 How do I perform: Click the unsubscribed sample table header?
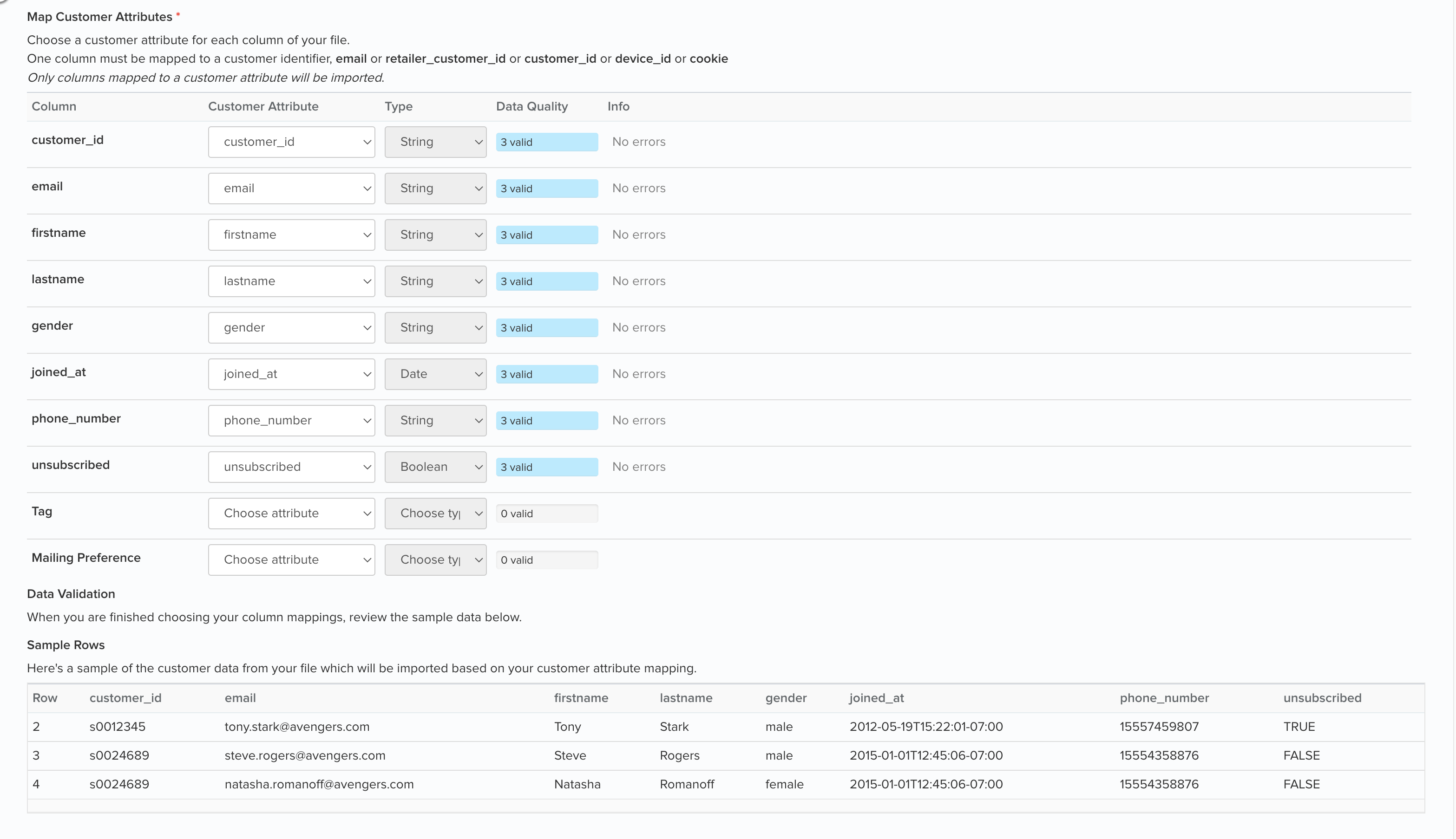click(1322, 698)
